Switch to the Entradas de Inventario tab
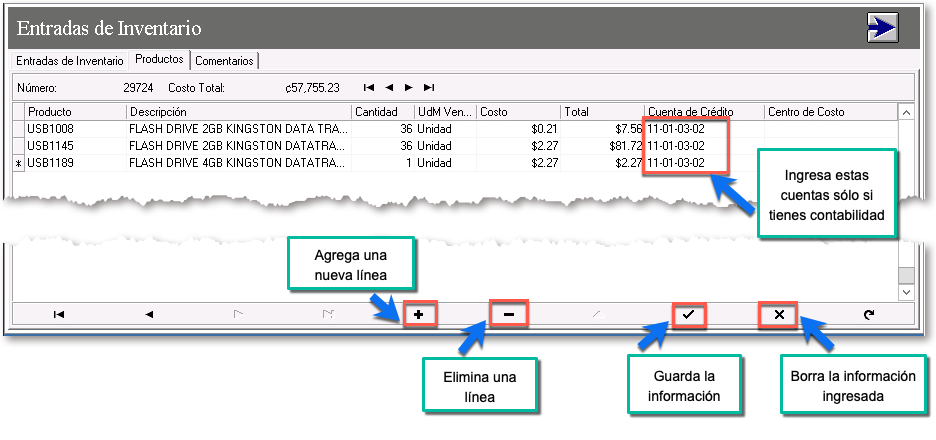Screen dimensions: 936x440 click(x=69, y=61)
